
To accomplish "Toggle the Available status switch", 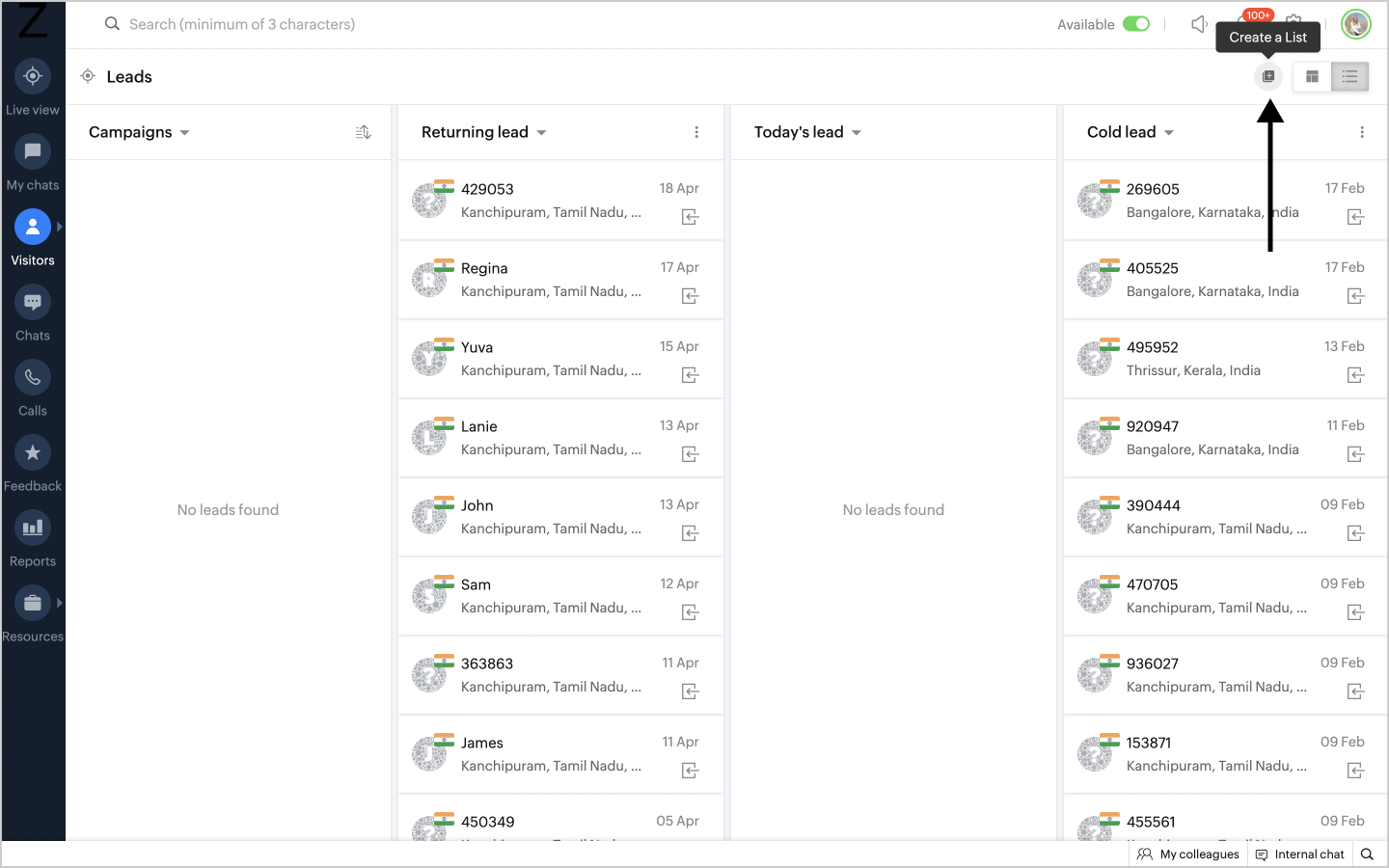I will (1136, 24).
